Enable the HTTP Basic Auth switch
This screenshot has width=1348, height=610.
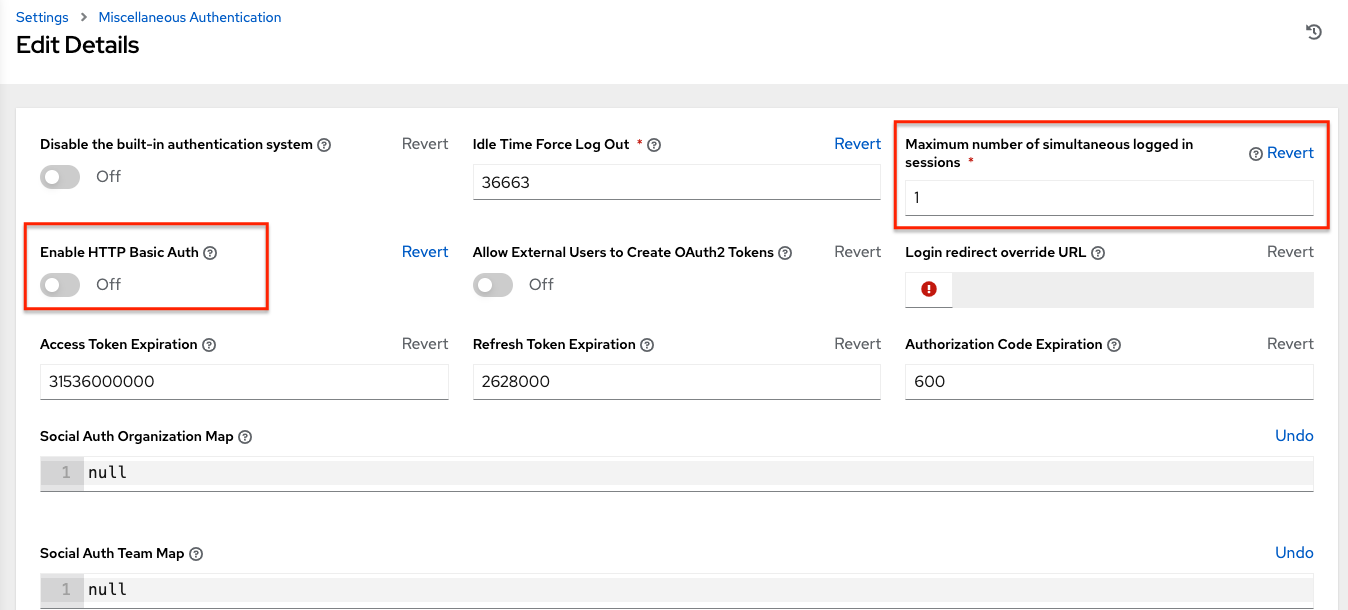(x=60, y=285)
